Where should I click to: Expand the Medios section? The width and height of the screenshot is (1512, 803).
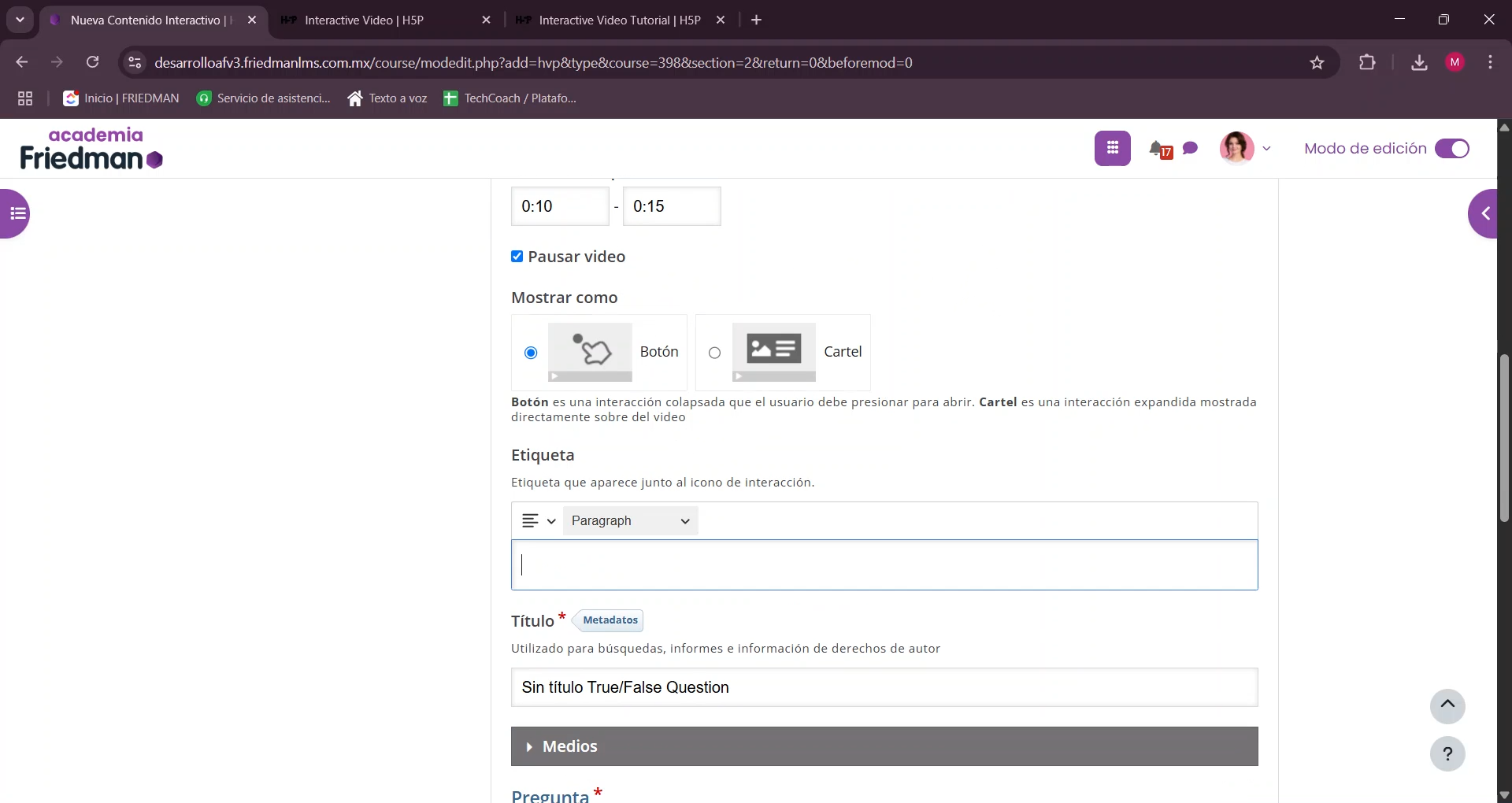coord(884,746)
